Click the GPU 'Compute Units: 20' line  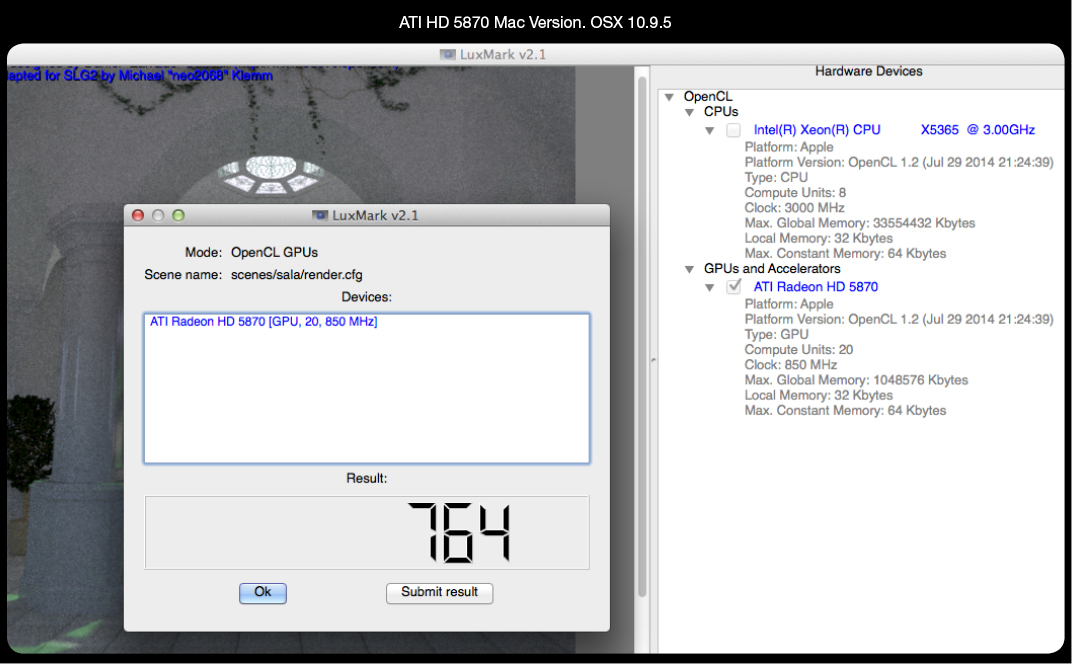(x=799, y=349)
